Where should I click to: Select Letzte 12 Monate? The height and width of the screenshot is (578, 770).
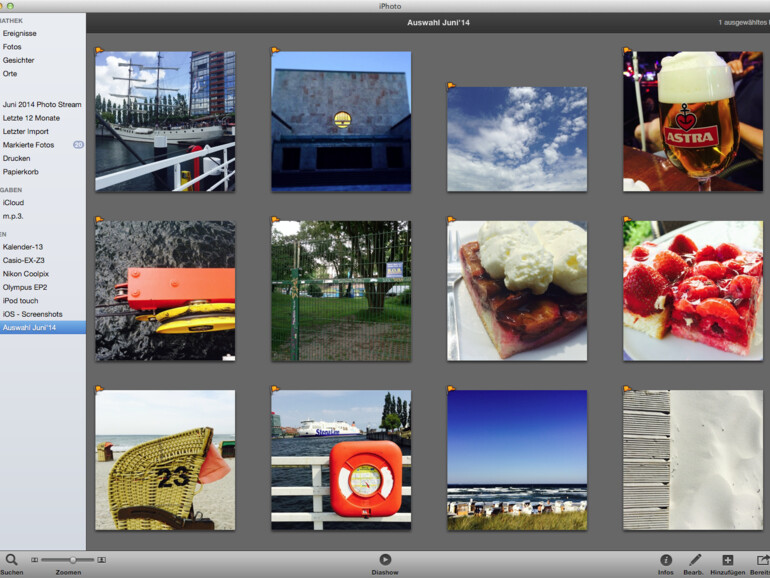point(31,118)
